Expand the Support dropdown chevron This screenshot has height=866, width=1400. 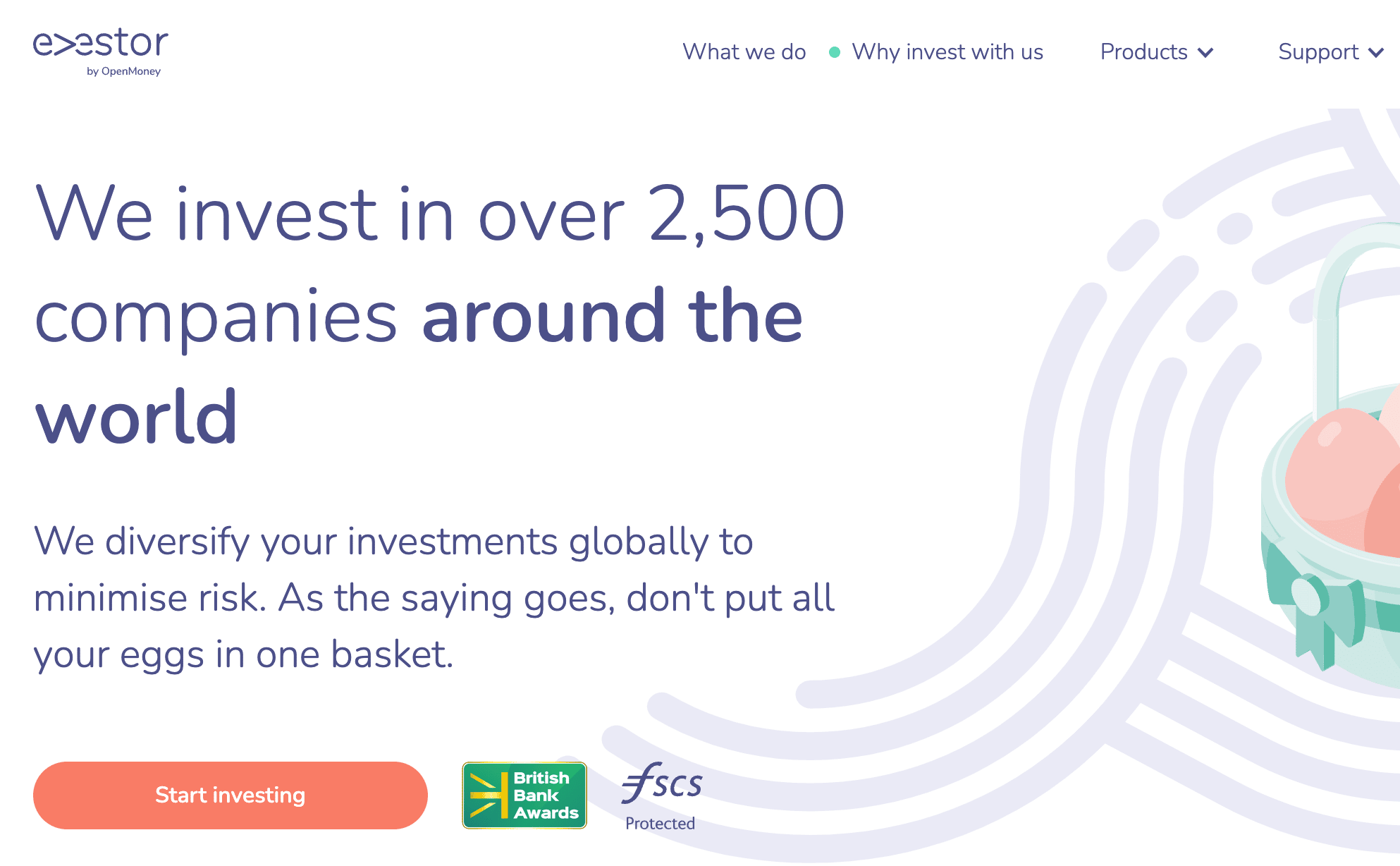pyautogui.click(x=1376, y=53)
